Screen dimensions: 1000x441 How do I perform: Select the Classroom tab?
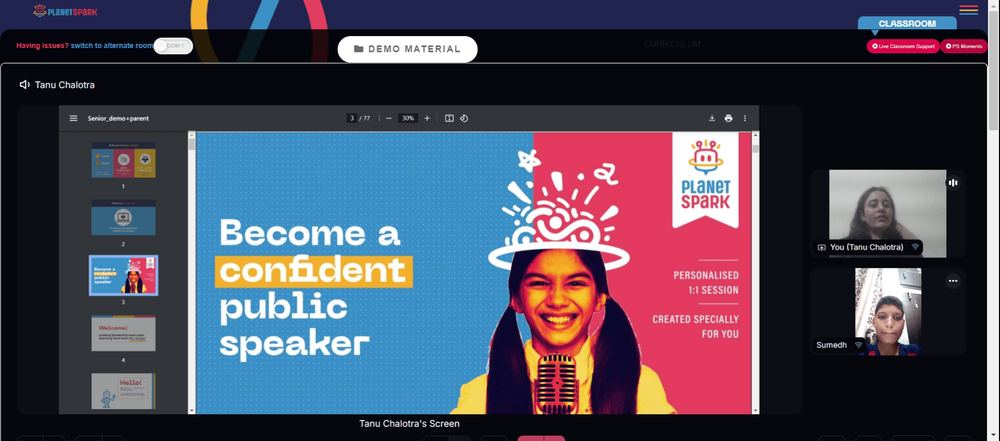(x=907, y=24)
